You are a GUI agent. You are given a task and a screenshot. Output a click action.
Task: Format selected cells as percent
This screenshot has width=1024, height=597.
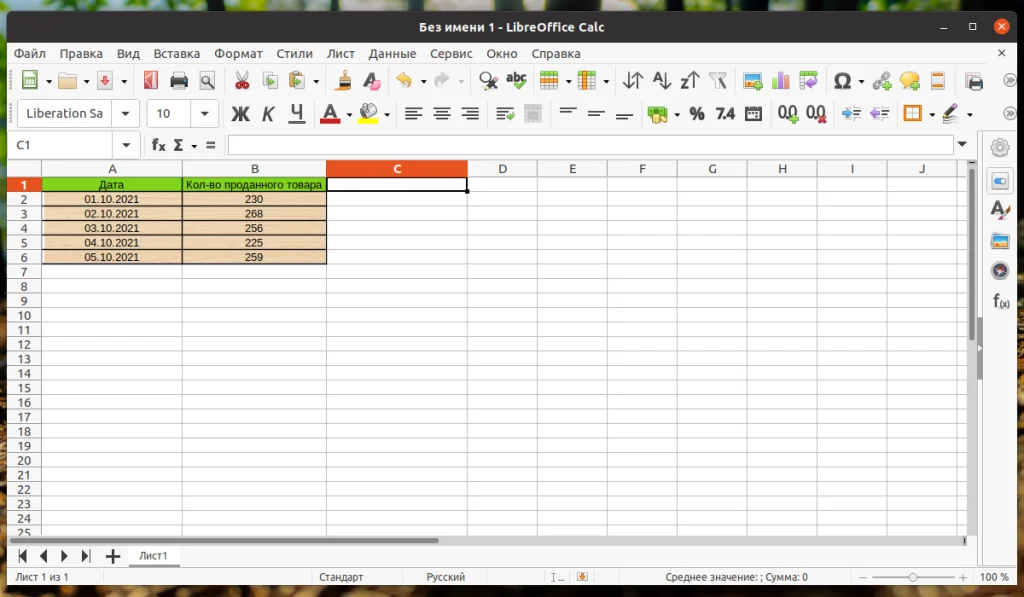click(696, 114)
